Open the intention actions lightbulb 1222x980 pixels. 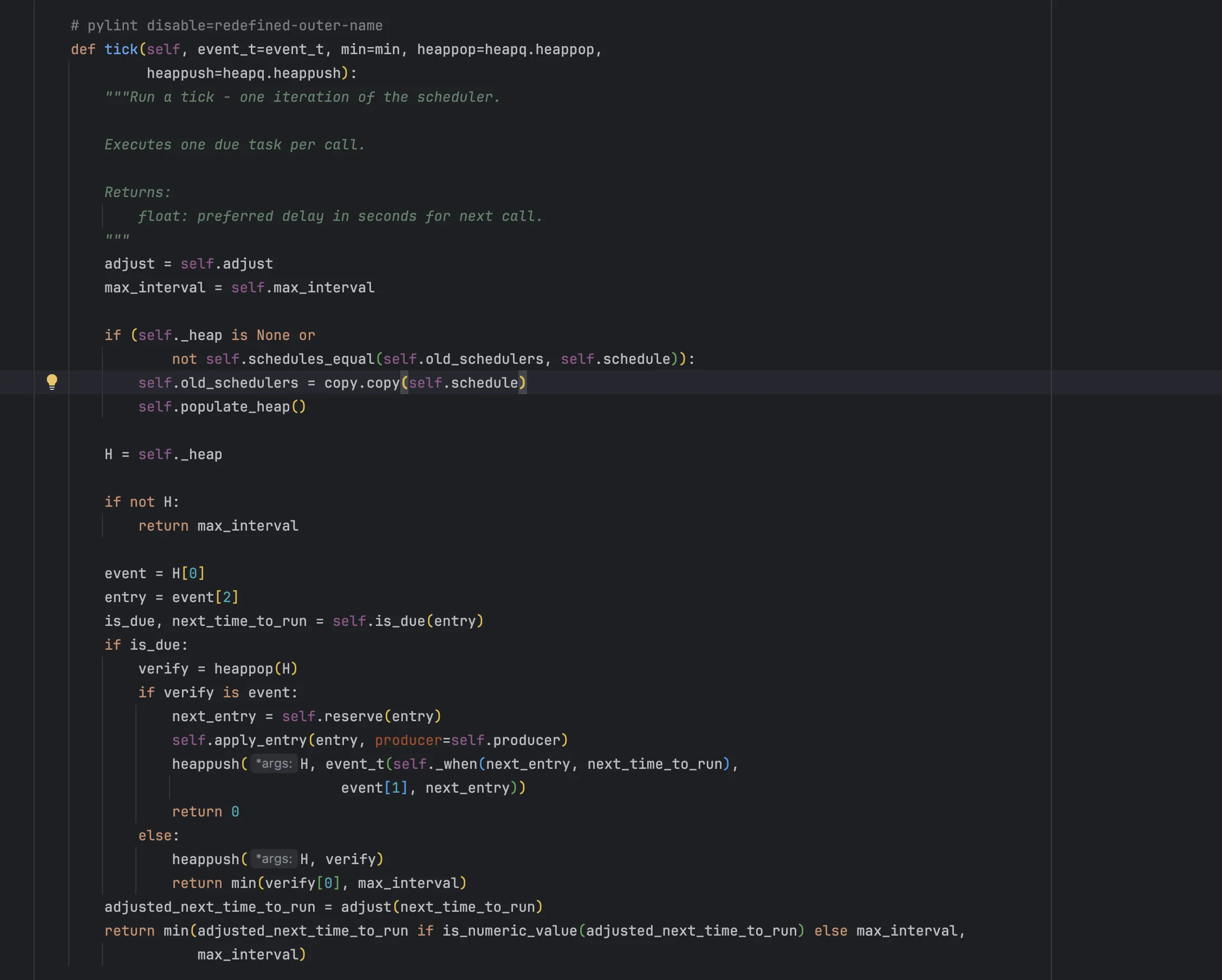click(53, 382)
